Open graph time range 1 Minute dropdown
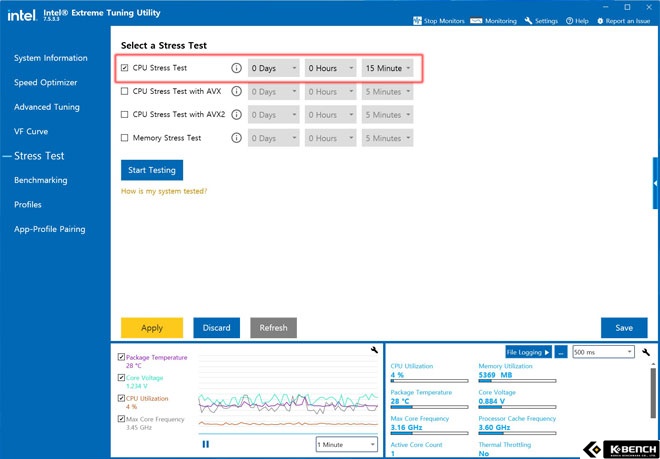 pyautogui.click(x=346, y=444)
